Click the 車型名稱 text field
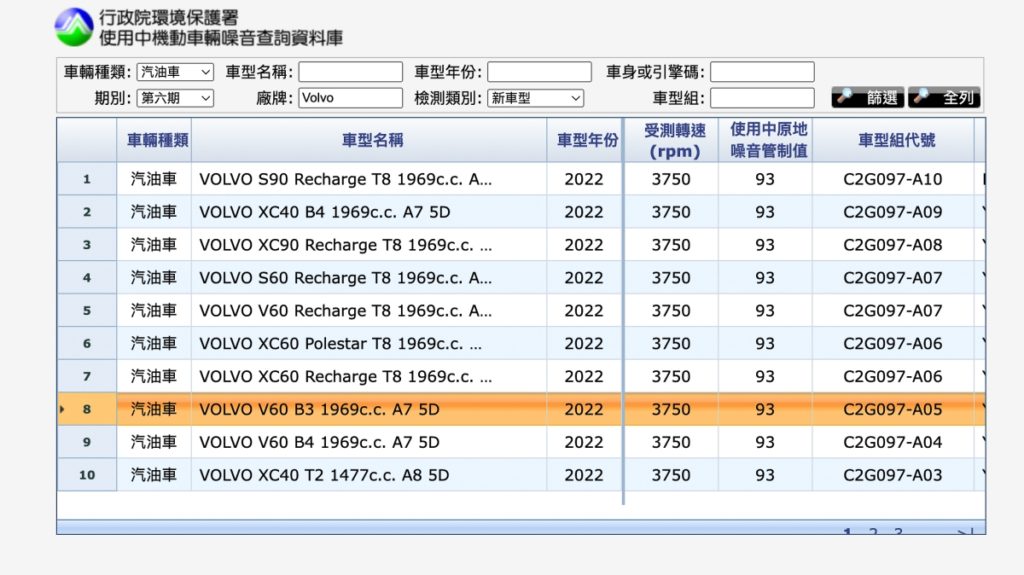1024x575 pixels. (350, 72)
